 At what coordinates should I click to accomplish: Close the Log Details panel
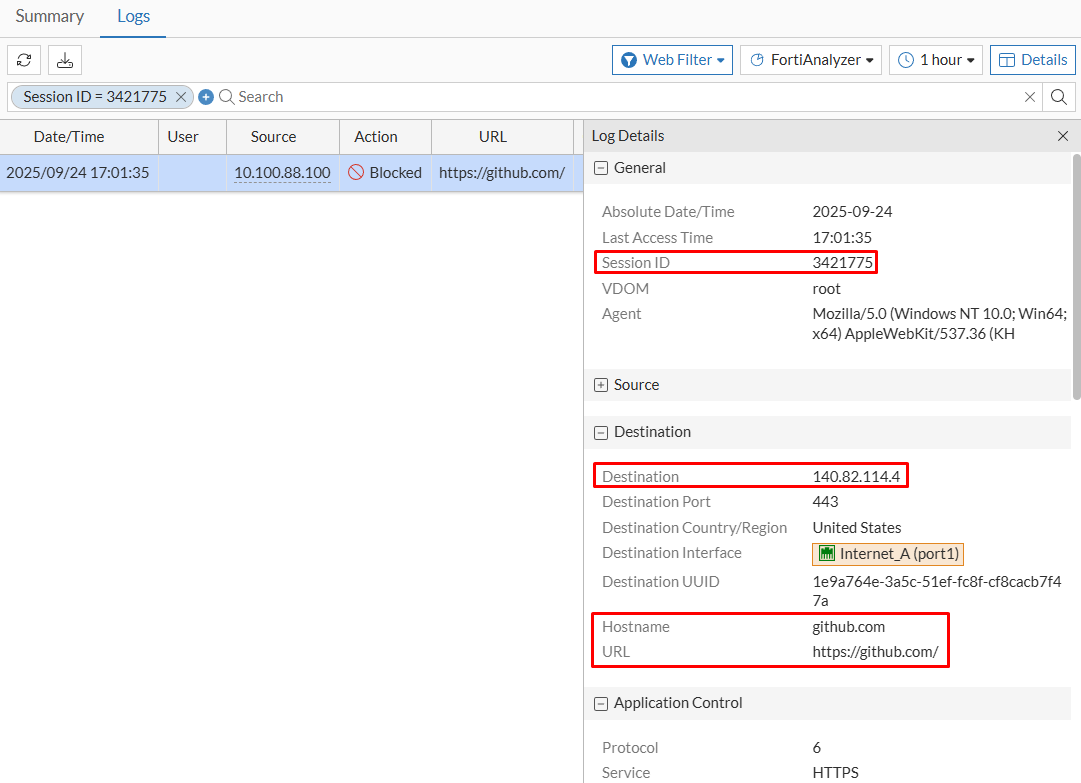pos(1063,136)
